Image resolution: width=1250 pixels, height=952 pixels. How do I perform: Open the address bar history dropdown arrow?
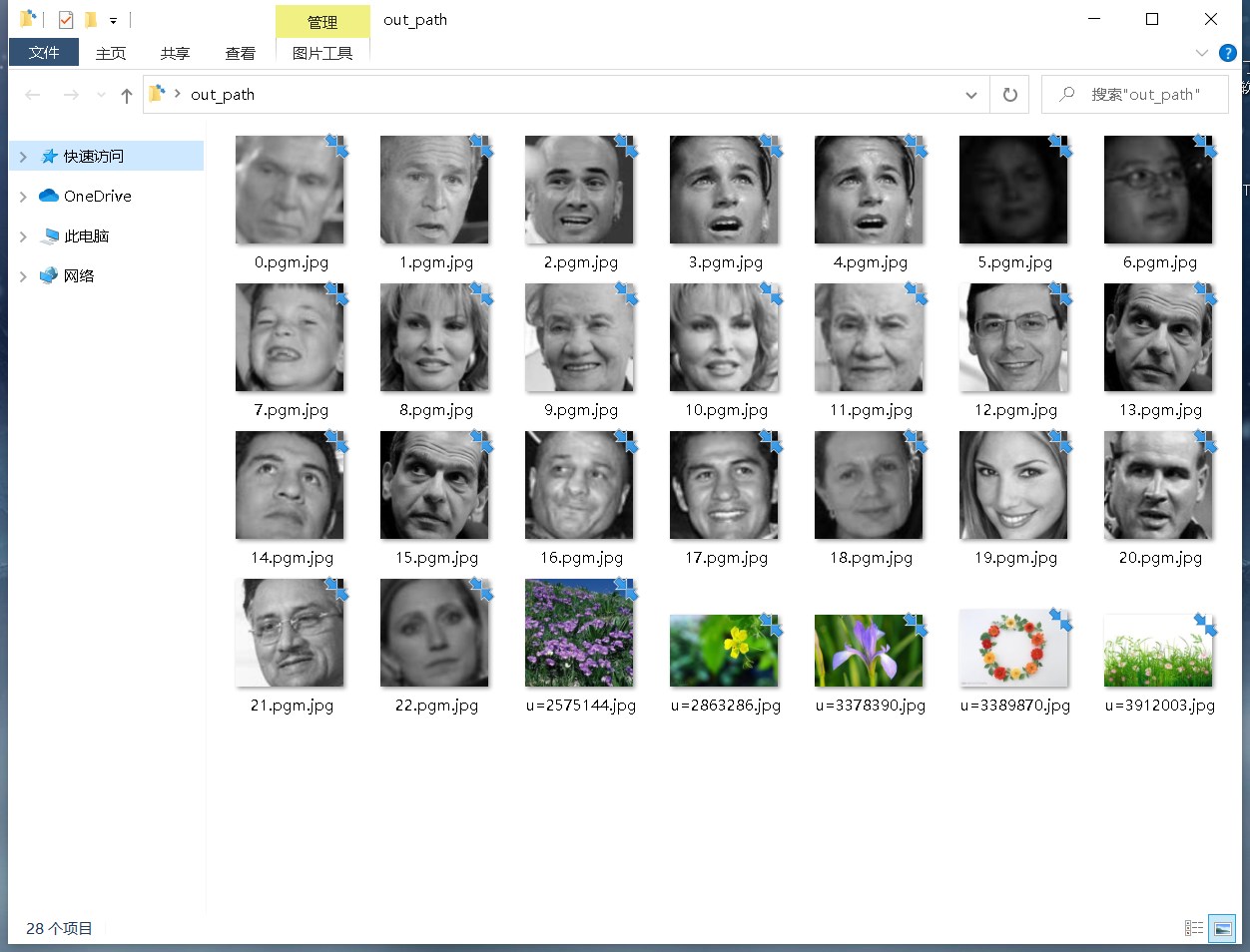coord(970,94)
